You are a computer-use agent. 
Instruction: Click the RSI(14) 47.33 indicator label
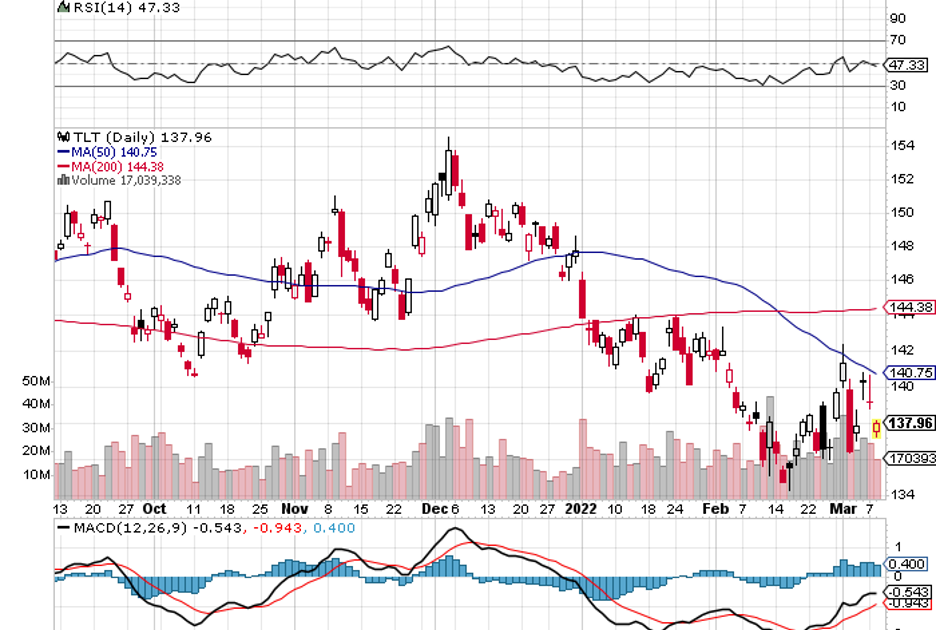[x=127, y=8]
